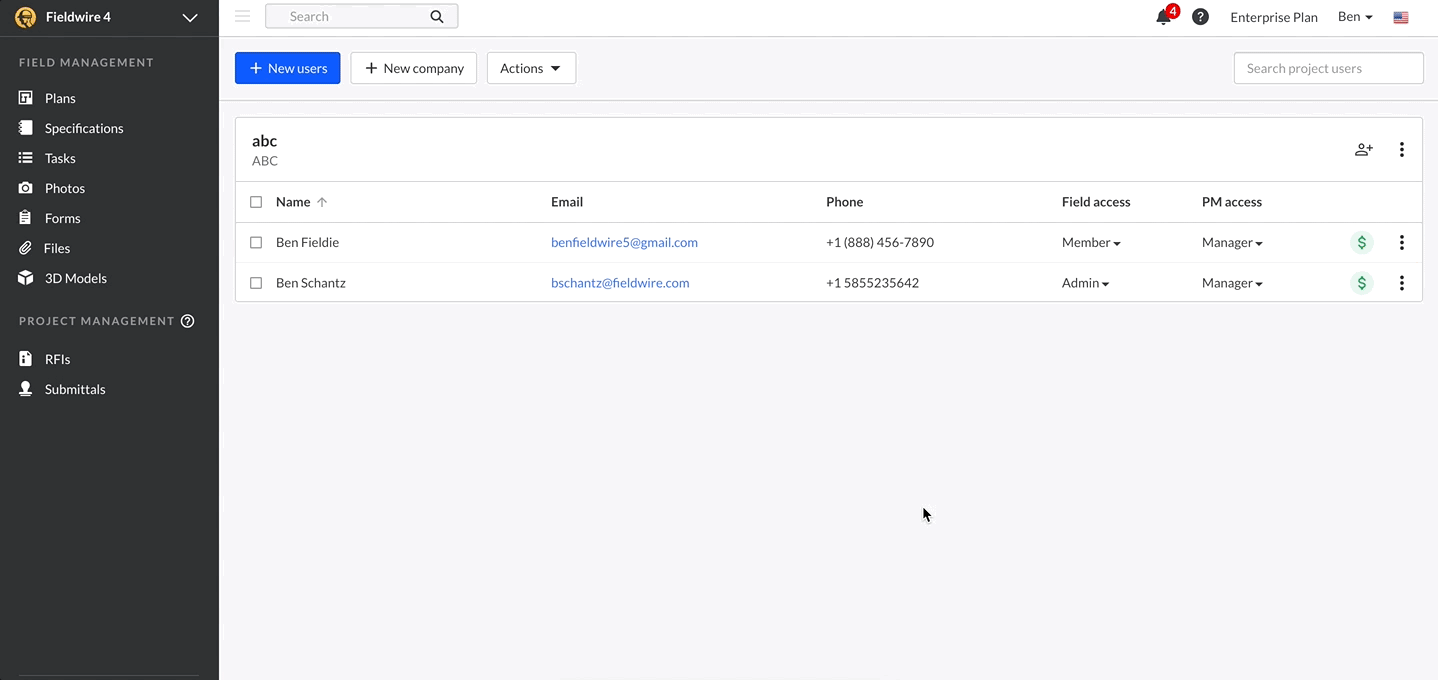Open the Plans section in the sidebar
Image resolution: width=1438 pixels, height=680 pixels.
(60, 97)
